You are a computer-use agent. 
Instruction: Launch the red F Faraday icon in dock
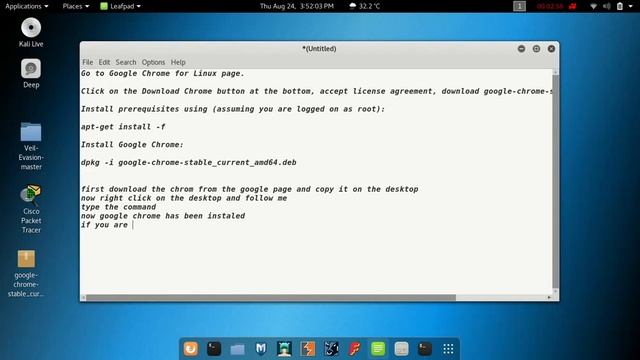(x=355, y=349)
